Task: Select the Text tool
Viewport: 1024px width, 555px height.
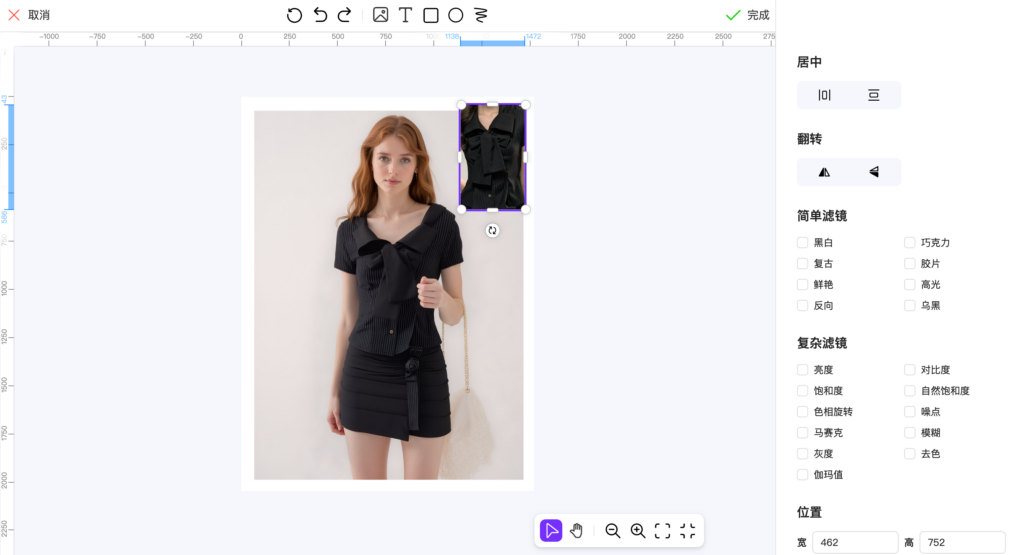Action: click(405, 15)
